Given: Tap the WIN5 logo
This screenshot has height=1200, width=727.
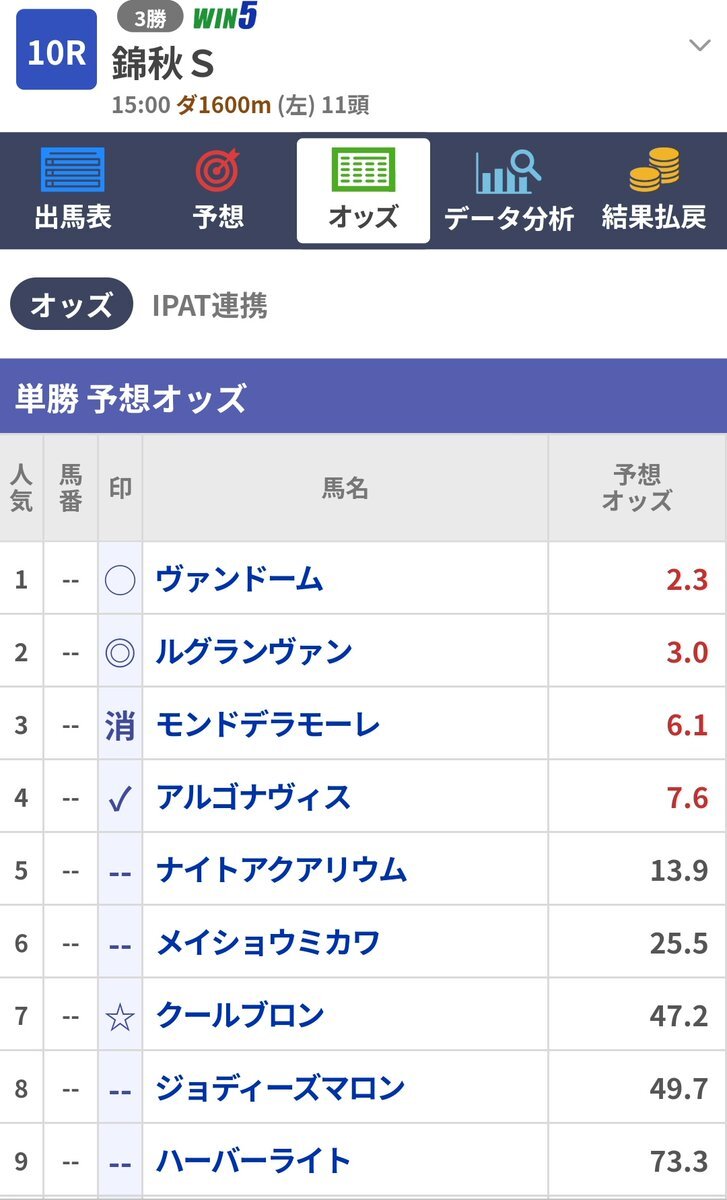Looking at the screenshot, I should (224, 17).
